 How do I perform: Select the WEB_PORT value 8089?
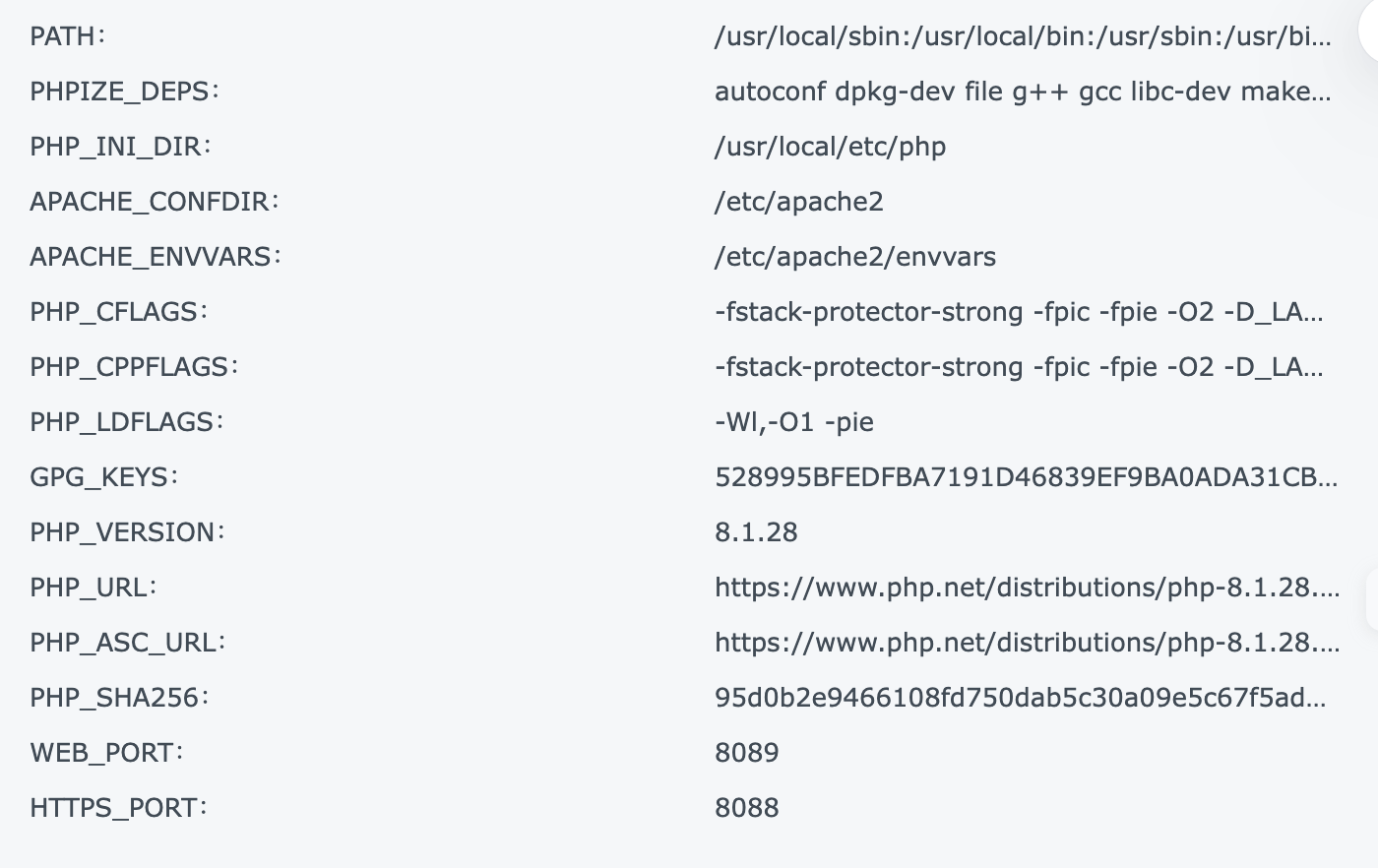pyautogui.click(x=746, y=753)
